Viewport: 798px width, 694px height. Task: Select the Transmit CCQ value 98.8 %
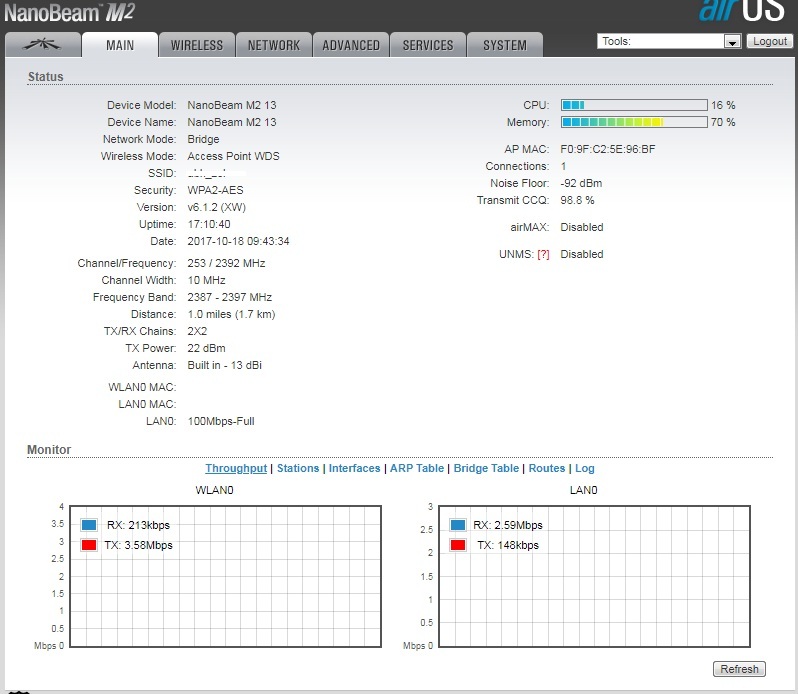[577, 200]
